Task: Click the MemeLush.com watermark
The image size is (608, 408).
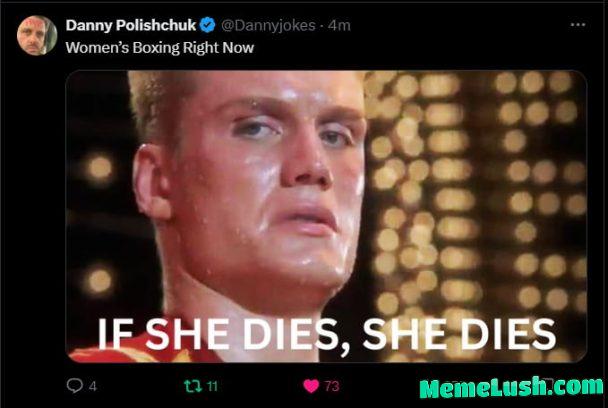Action: pyautogui.click(x=511, y=387)
